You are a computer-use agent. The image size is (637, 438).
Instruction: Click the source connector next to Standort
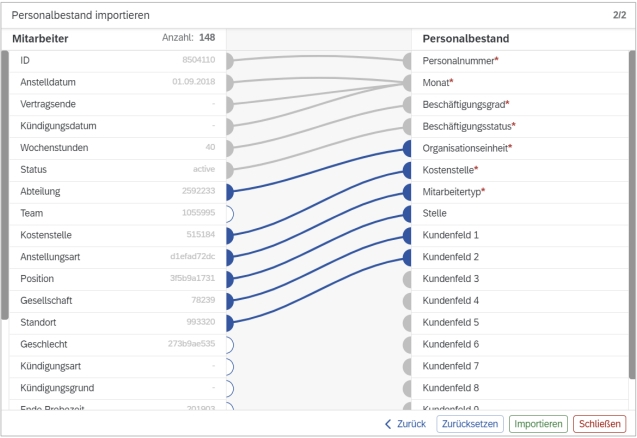(x=229, y=323)
